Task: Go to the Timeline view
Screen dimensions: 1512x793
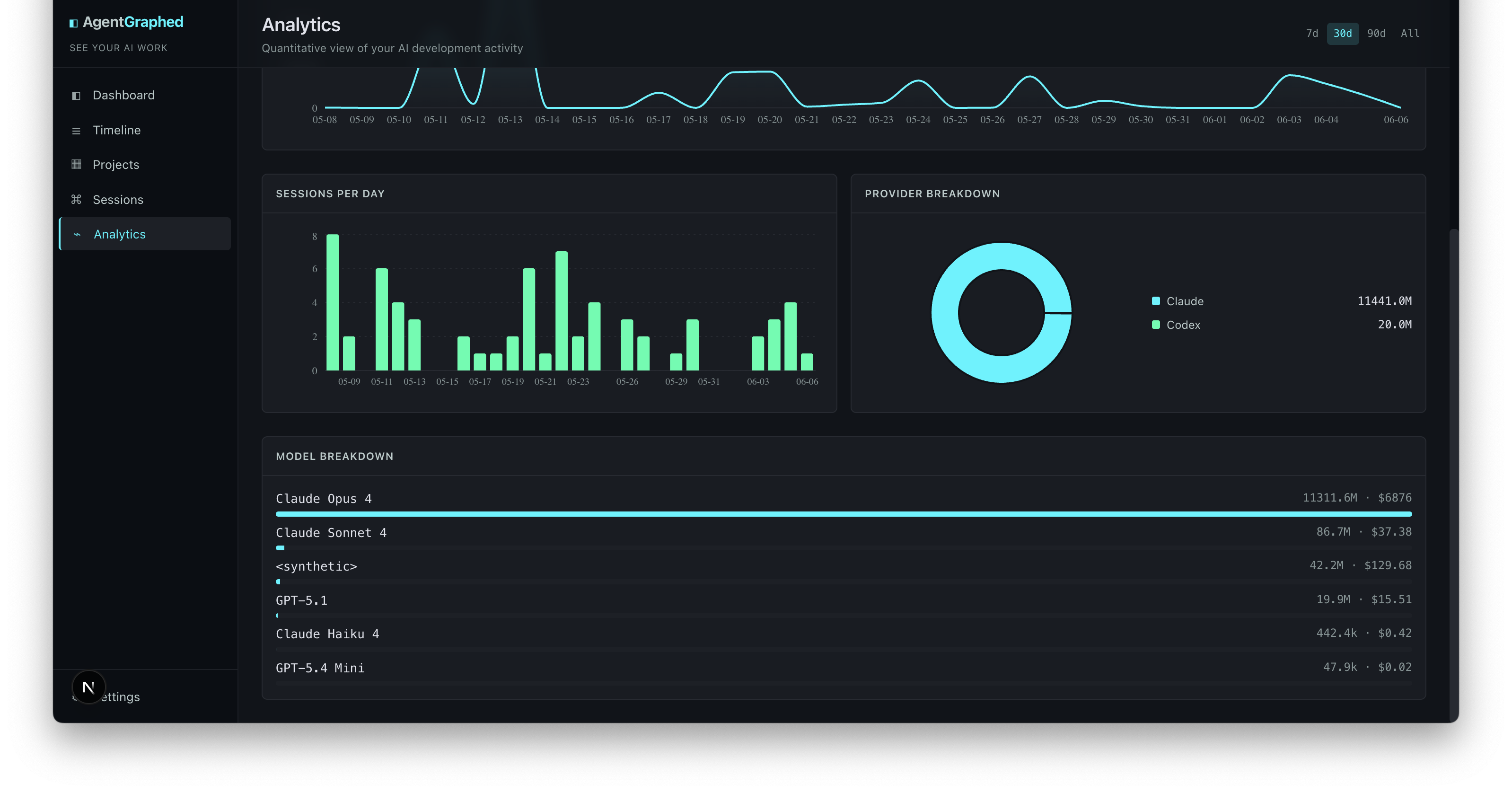Action: pos(144,130)
